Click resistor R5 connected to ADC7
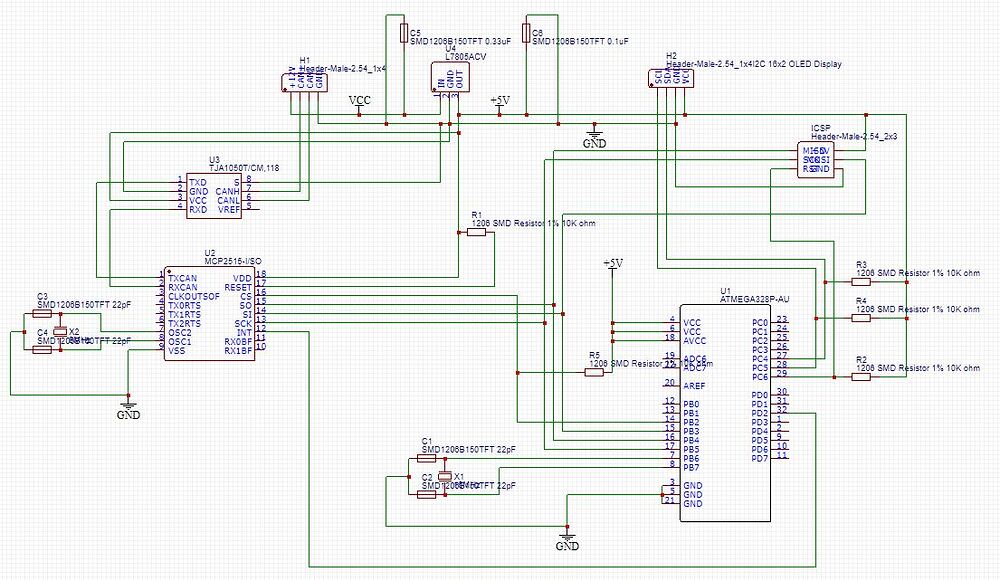 pyautogui.click(x=592, y=370)
